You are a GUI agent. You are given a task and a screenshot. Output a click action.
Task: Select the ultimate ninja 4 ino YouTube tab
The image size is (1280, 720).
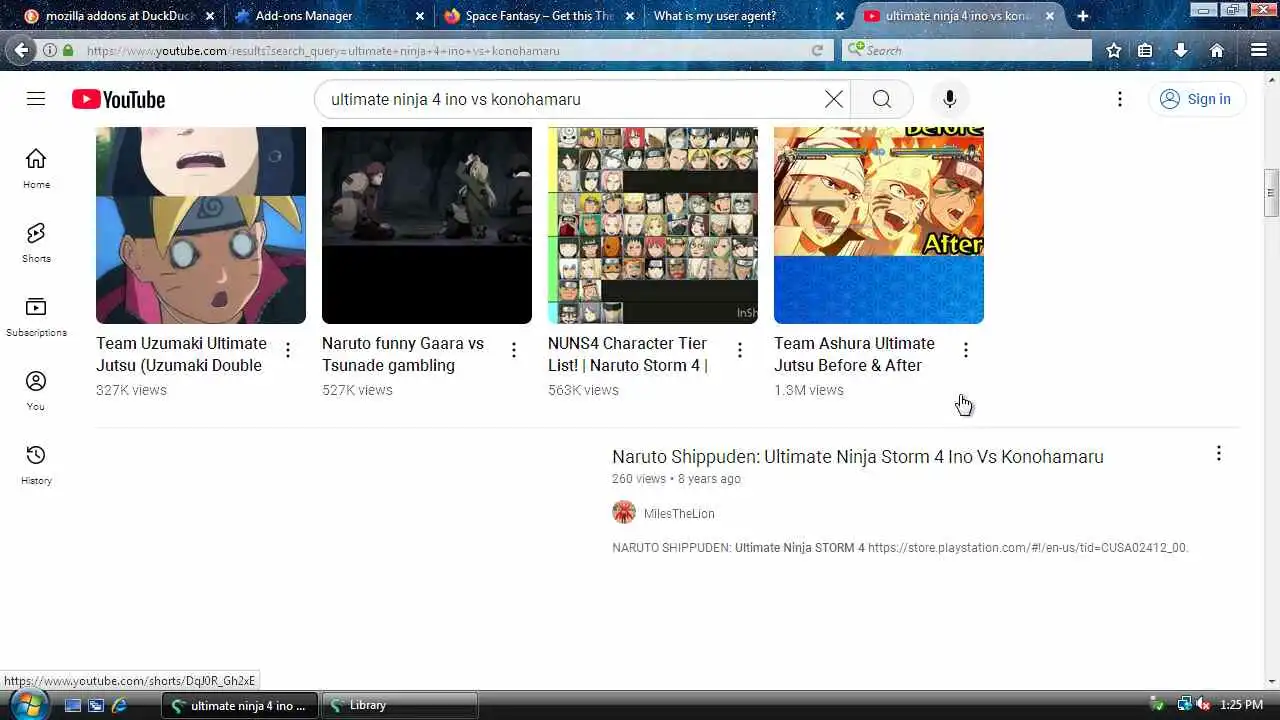[x=958, y=16]
